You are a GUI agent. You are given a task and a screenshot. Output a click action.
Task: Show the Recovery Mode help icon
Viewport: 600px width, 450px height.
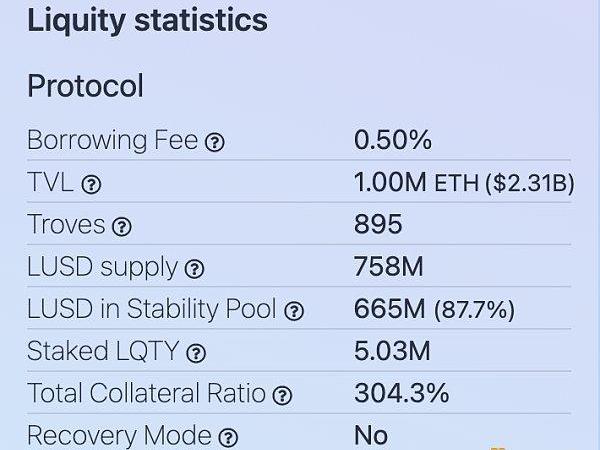click(x=228, y=437)
